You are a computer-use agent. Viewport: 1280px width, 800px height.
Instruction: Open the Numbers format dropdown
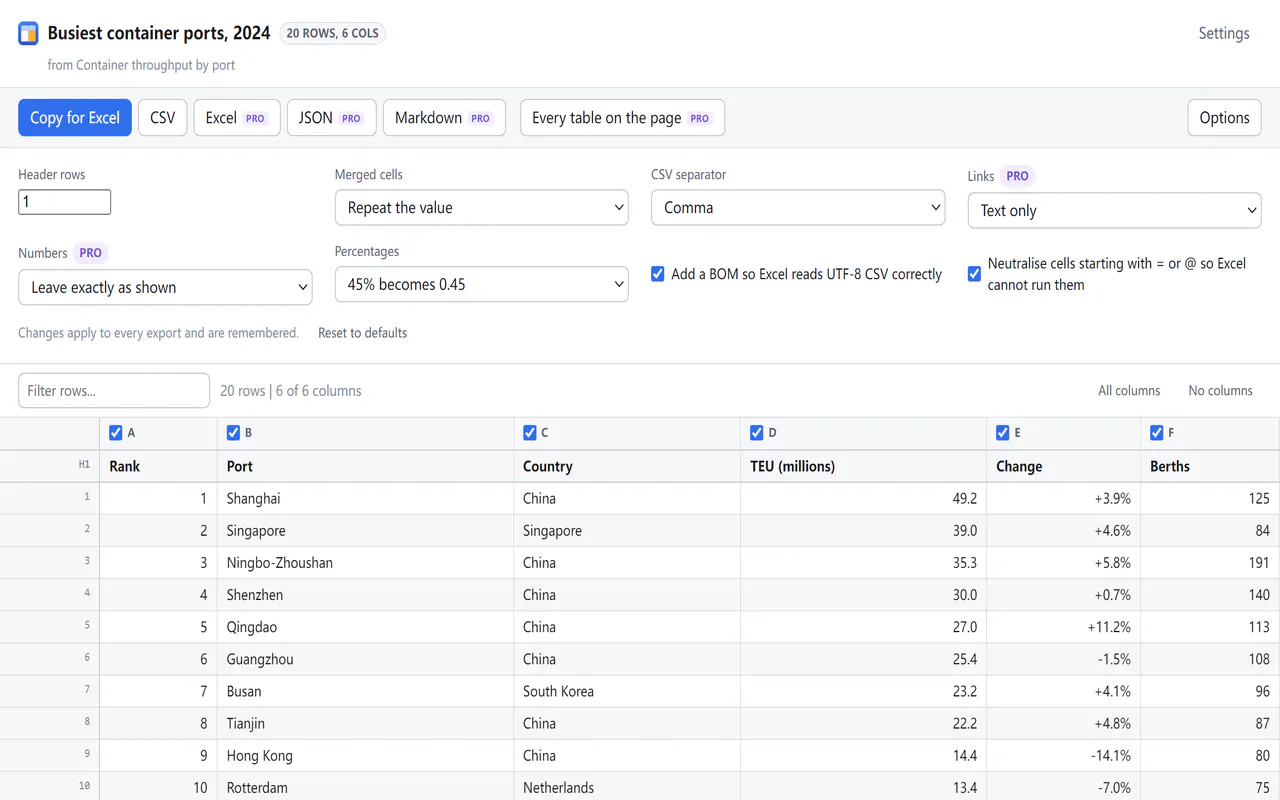(x=165, y=287)
